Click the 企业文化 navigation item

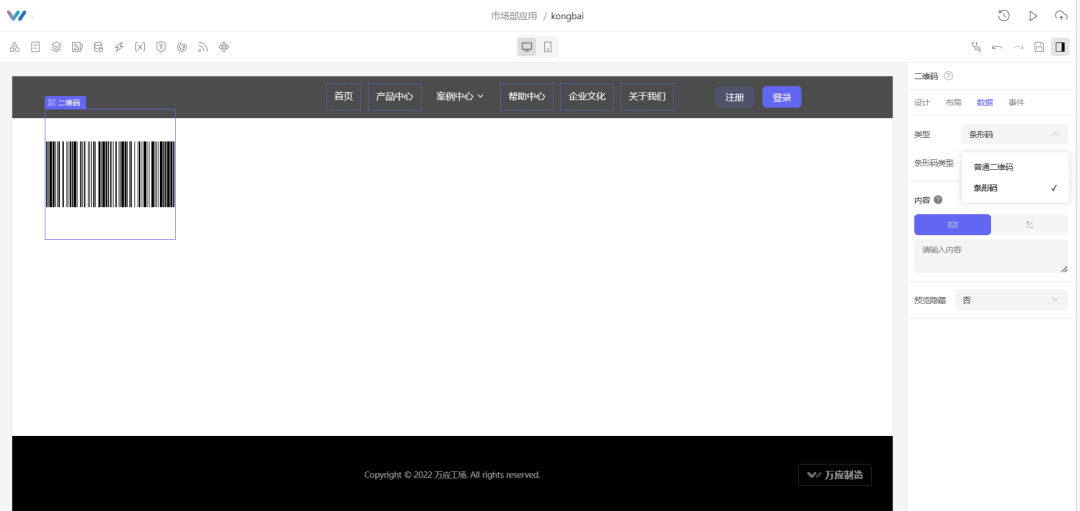[587, 97]
